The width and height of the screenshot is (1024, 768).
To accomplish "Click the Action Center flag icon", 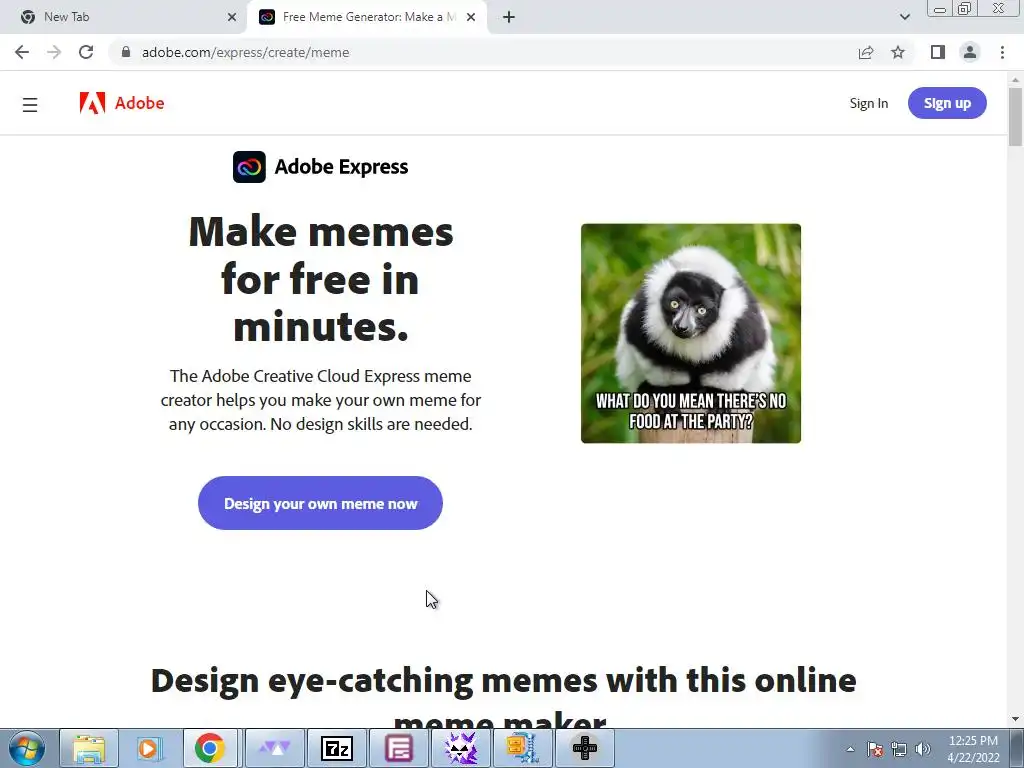I will pyautogui.click(x=875, y=749).
